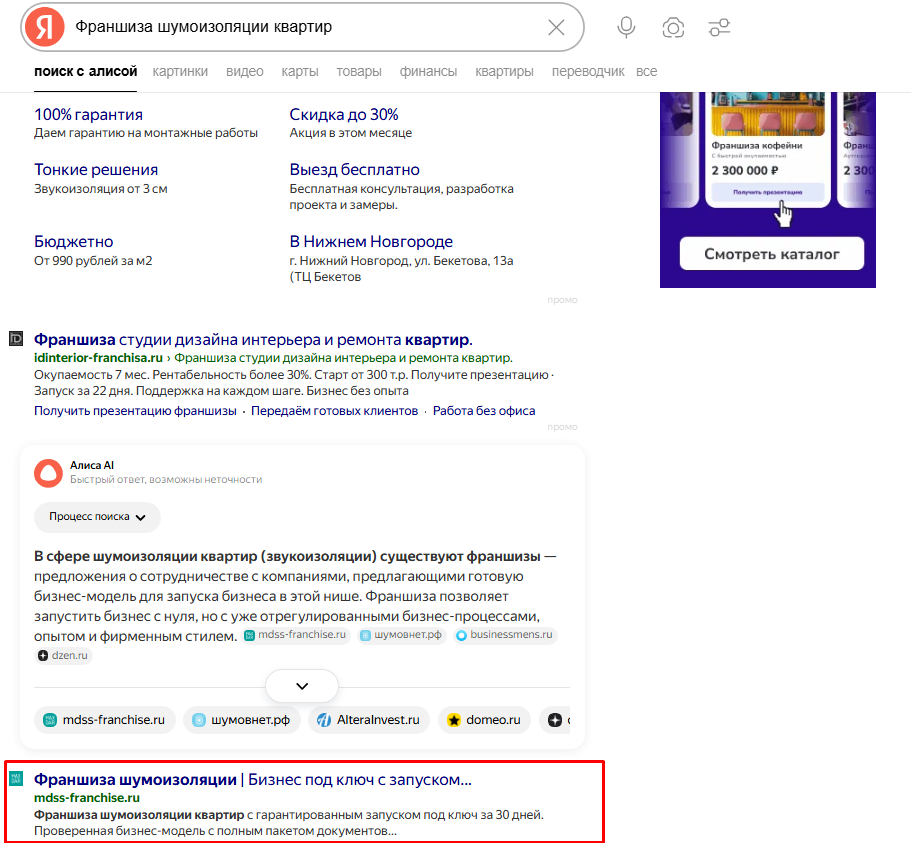The height and width of the screenshot is (843, 911).
Task: Switch to the 'товары' tab
Action: tap(358, 71)
